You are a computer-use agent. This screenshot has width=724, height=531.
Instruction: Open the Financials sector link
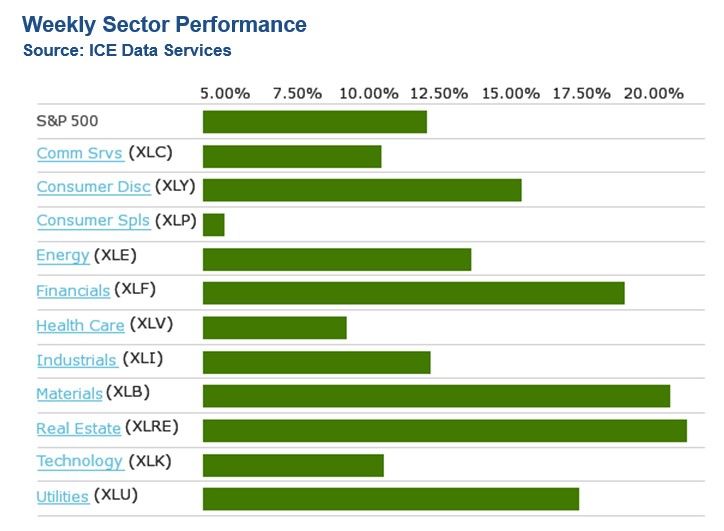(x=73, y=291)
